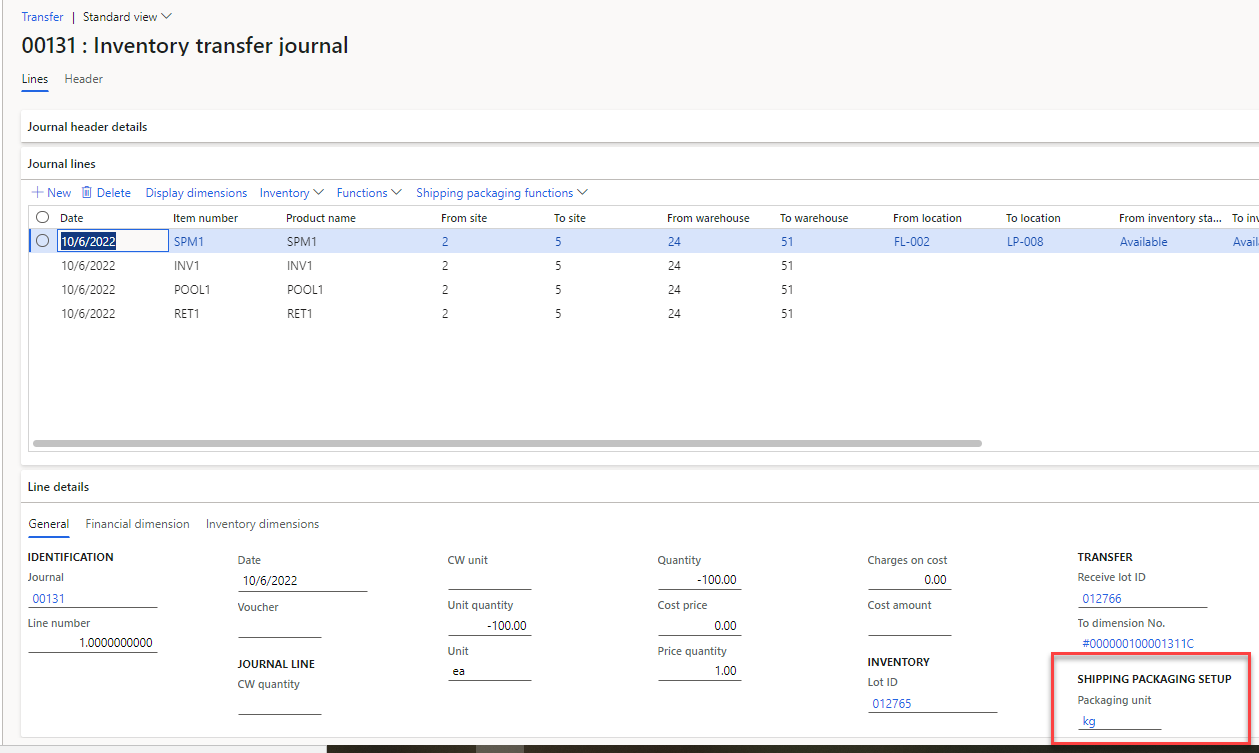Click the Quantity input field
The width and height of the screenshot is (1259, 753).
(x=699, y=580)
